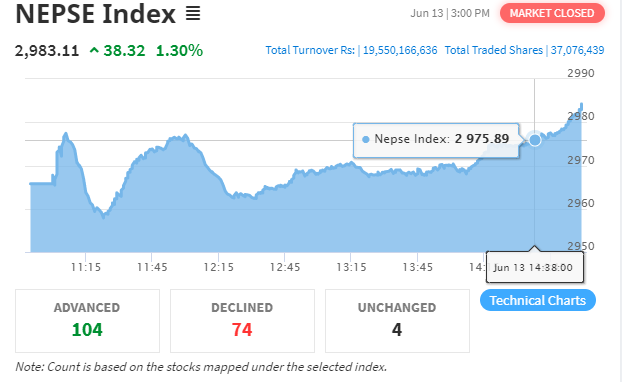Click the Jun 13 3:00 PM timestamp

click(450, 13)
